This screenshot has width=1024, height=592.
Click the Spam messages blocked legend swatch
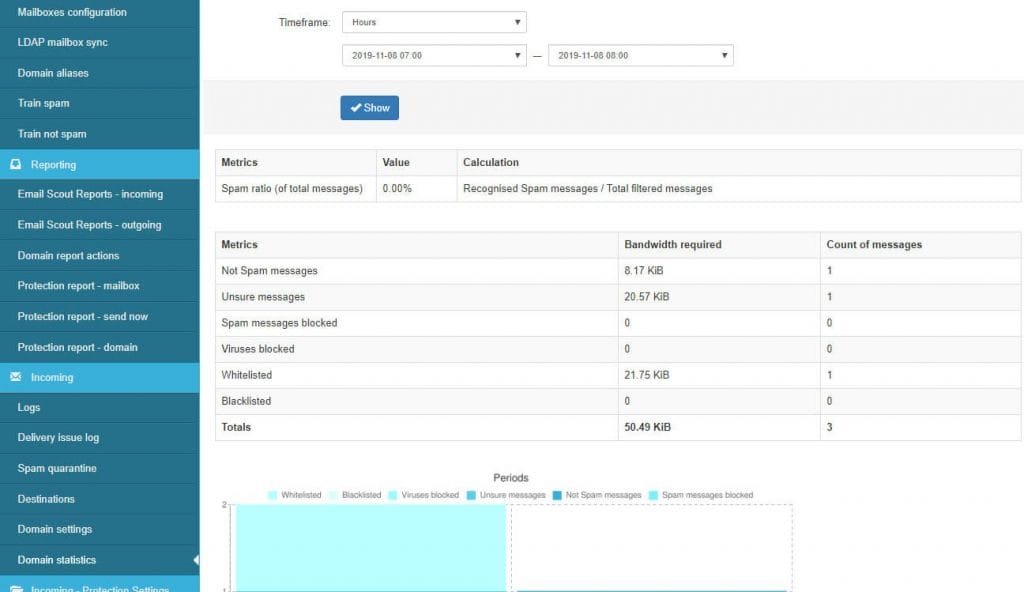[654, 495]
